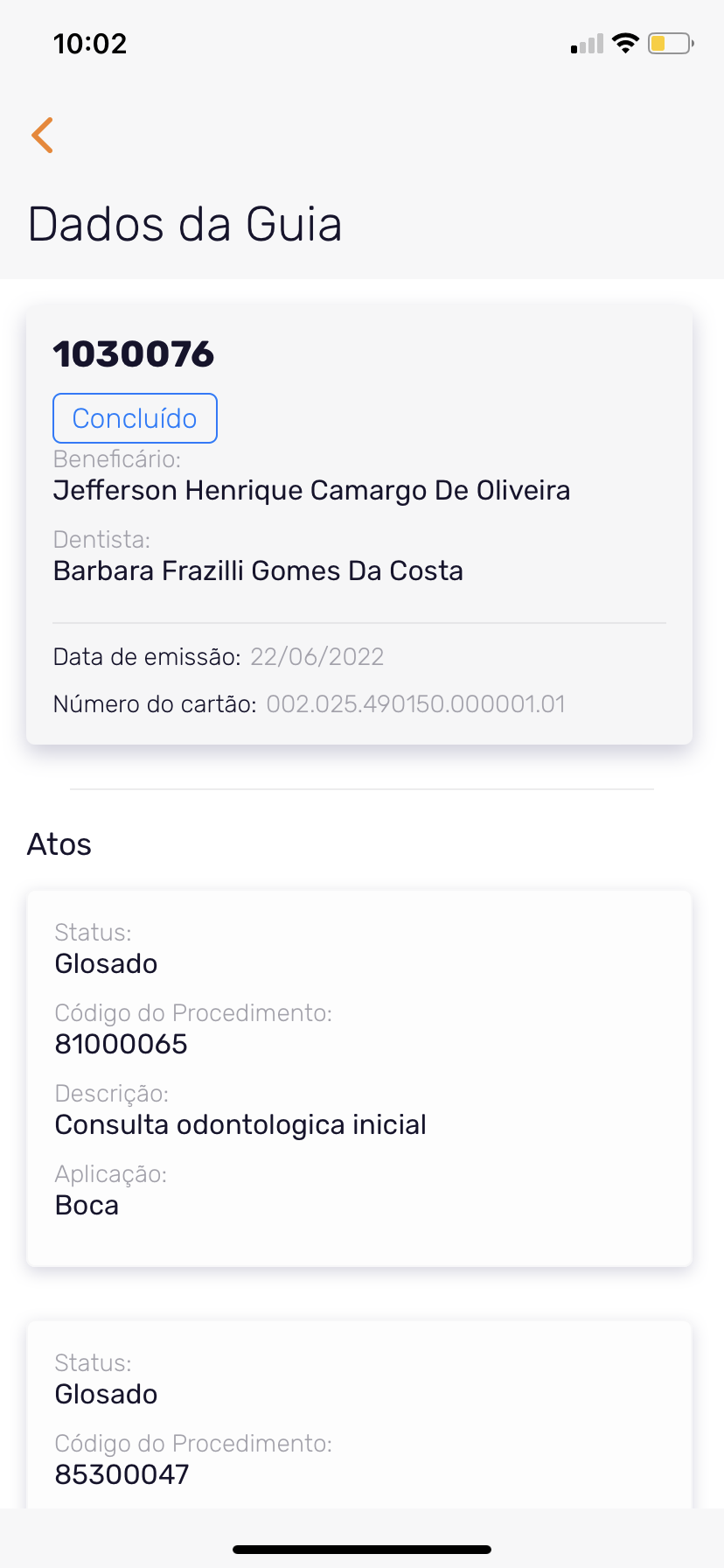This screenshot has height=1568, width=724.
Task: Tap the Dados da Guia title
Action: (184, 224)
